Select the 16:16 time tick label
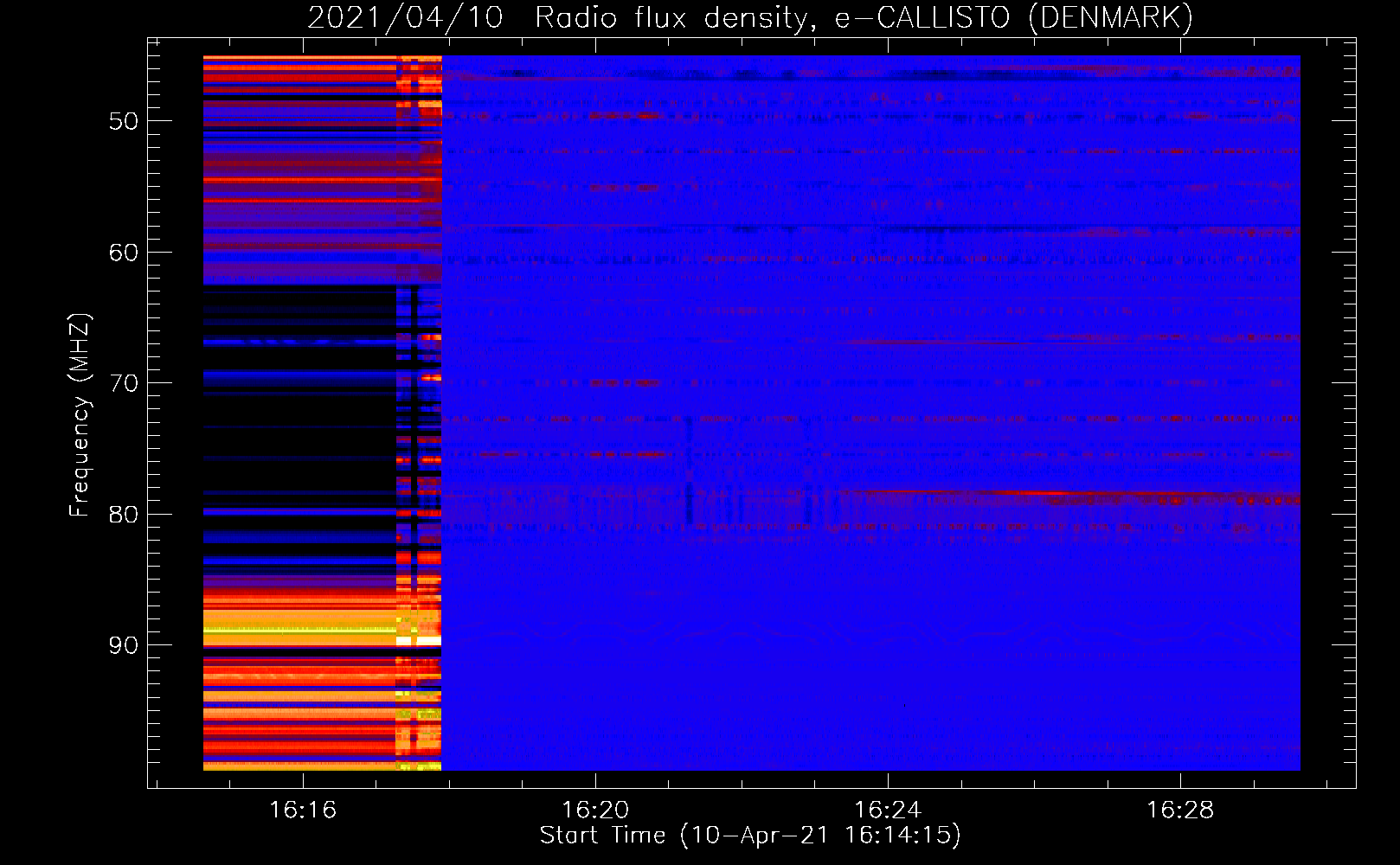The width and height of the screenshot is (1400, 865). pos(303,810)
